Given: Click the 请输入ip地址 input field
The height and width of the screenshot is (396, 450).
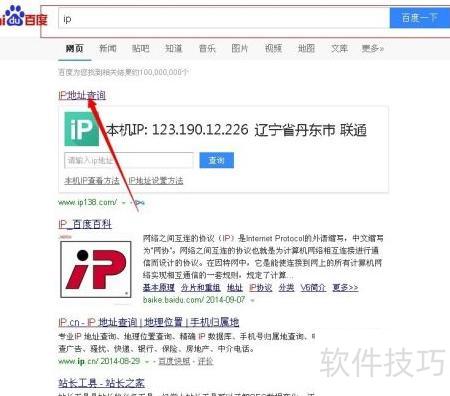Looking at the screenshot, I should (x=129, y=160).
